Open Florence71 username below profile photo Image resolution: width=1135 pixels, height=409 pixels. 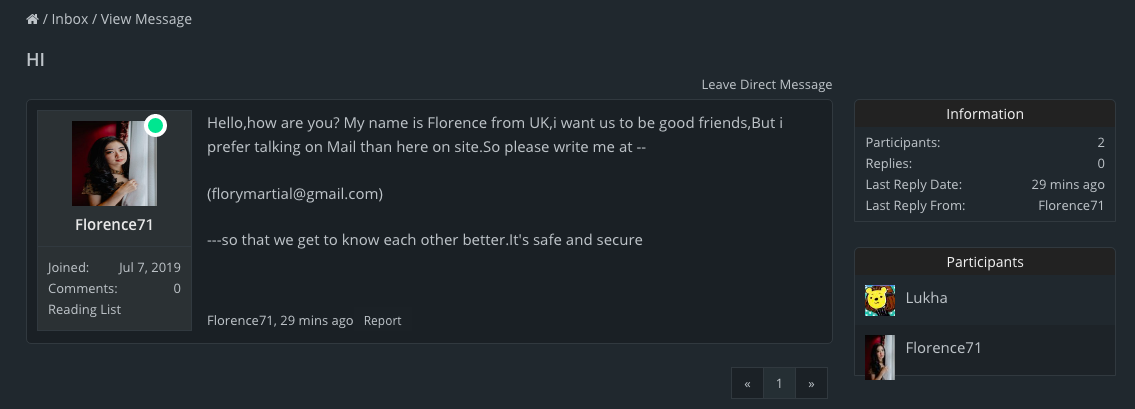114,225
